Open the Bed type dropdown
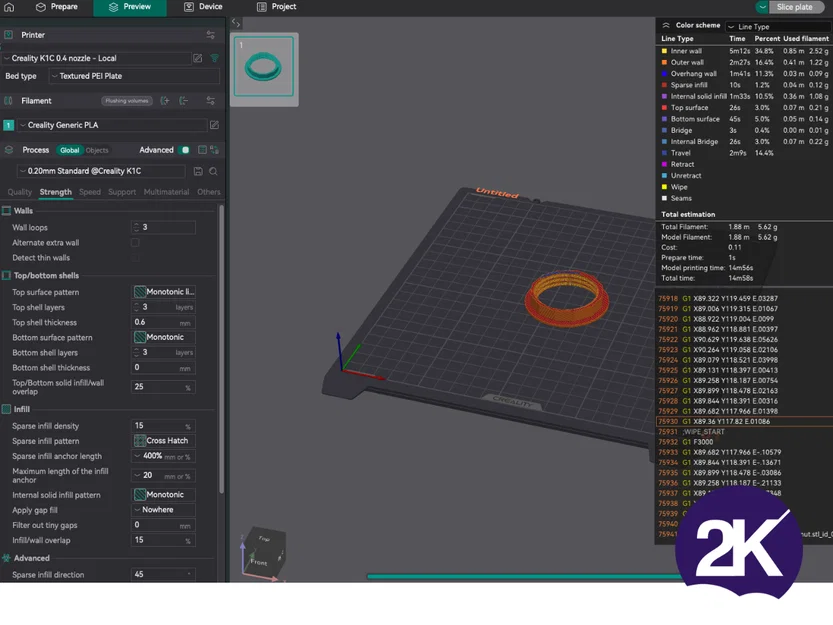833x625 pixels. (134, 76)
